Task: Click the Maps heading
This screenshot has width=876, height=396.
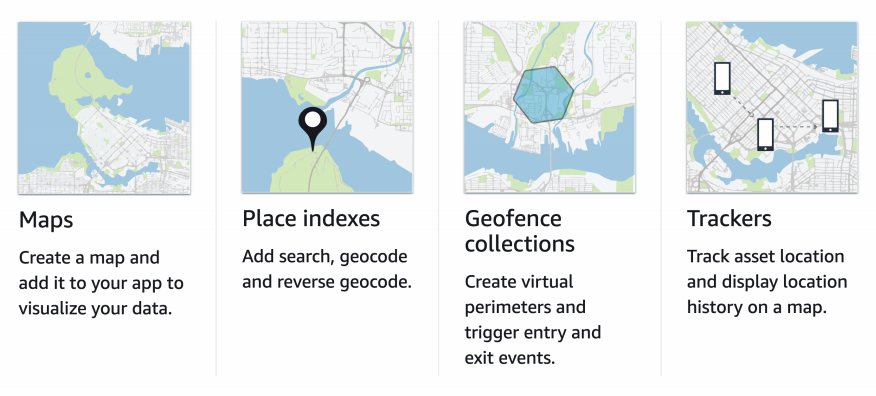Action: tap(46, 220)
